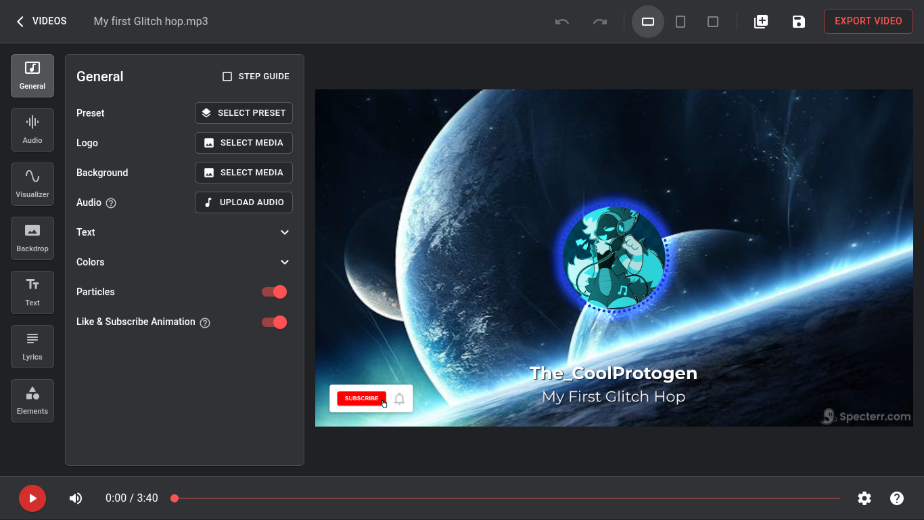The width and height of the screenshot is (924, 520).
Task: Duplicate project with the add-copy icon
Action: (x=761, y=22)
